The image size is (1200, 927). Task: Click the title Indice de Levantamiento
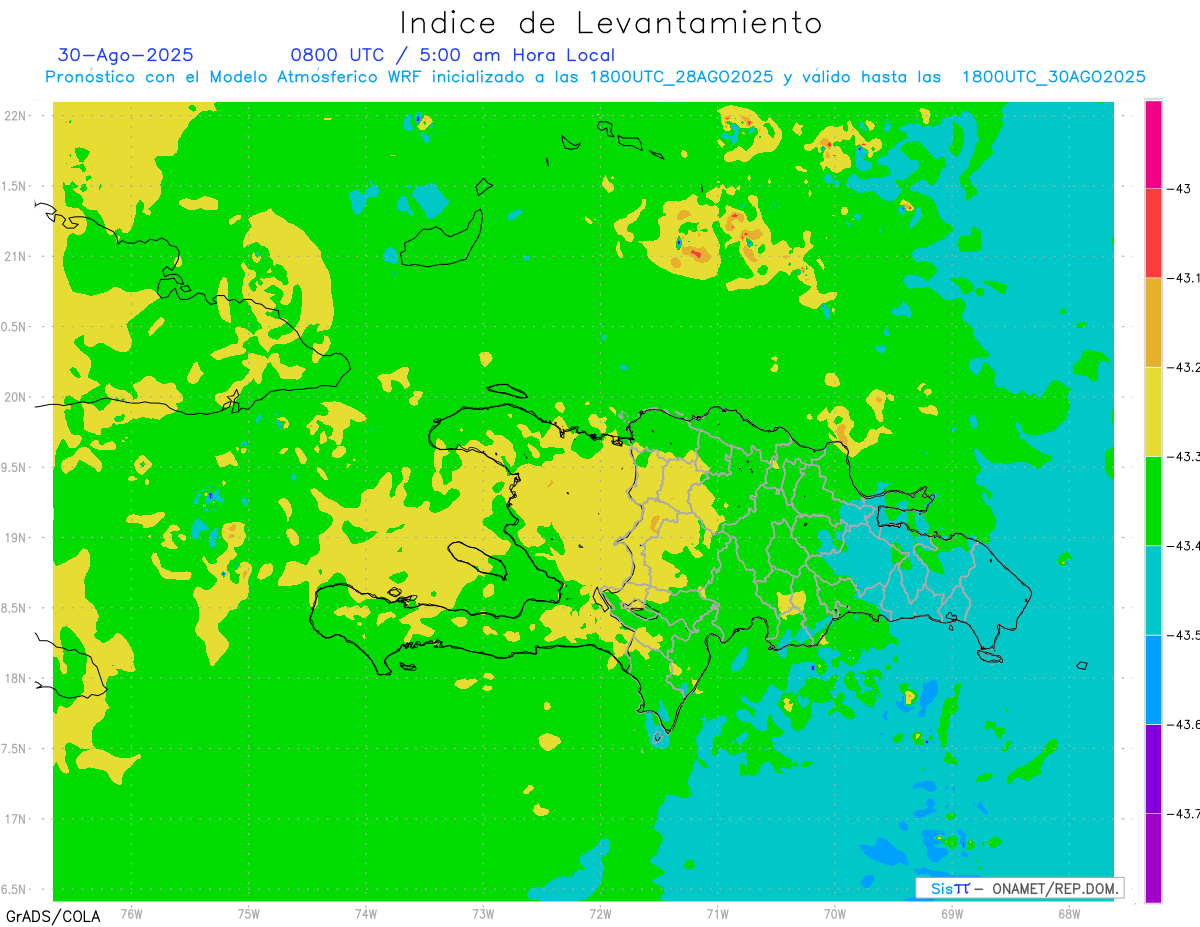[611, 23]
